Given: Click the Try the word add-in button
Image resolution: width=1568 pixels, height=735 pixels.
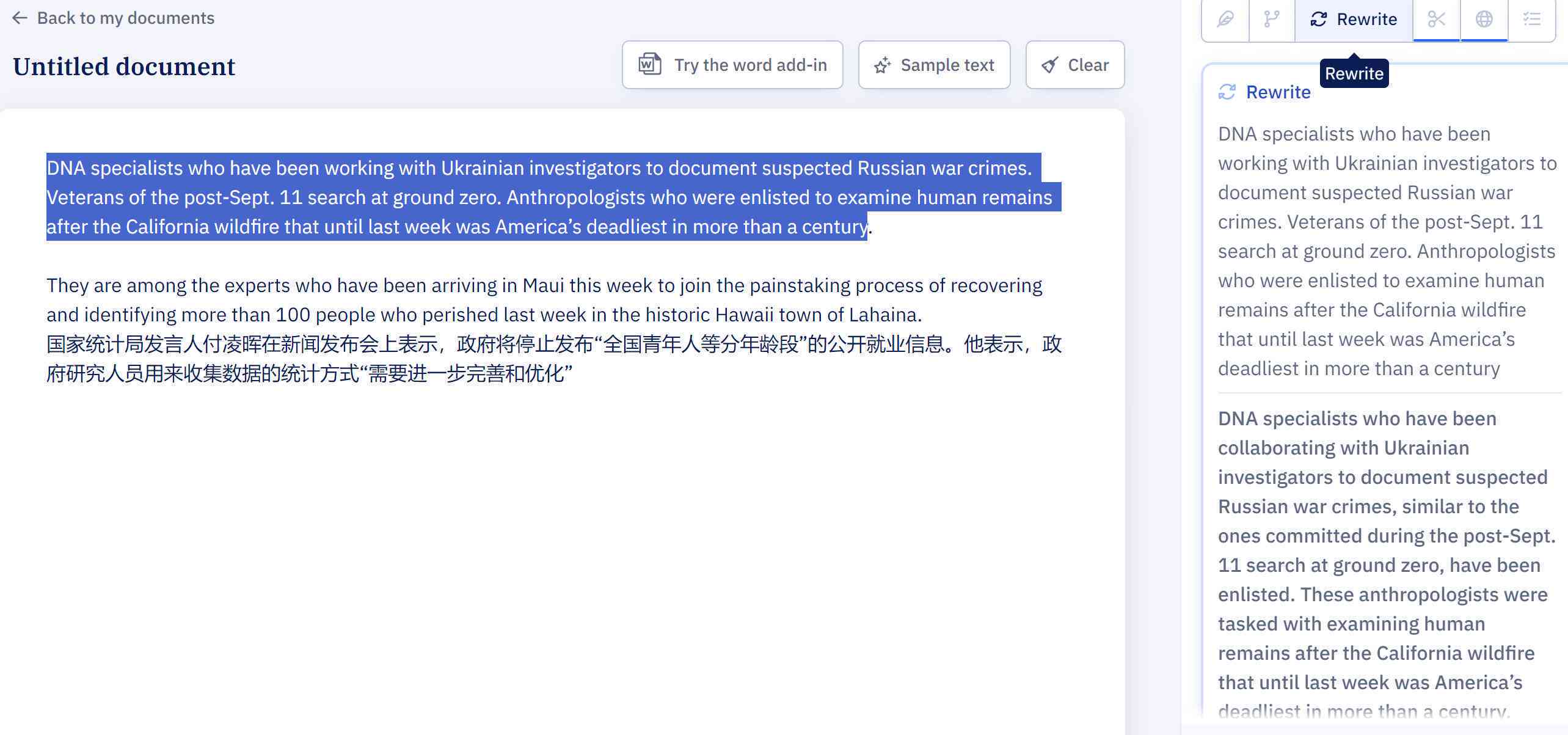Looking at the screenshot, I should (733, 64).
